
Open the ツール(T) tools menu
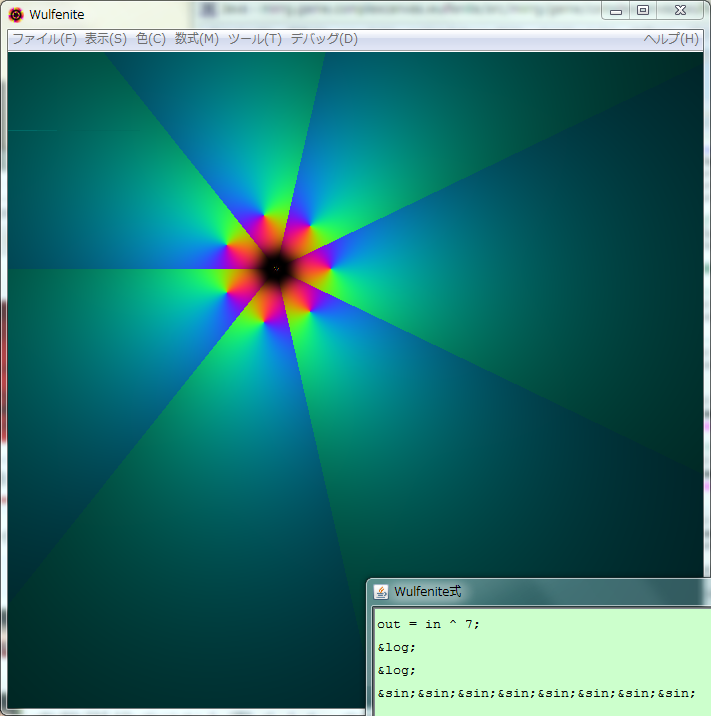(x=254, y=39)
